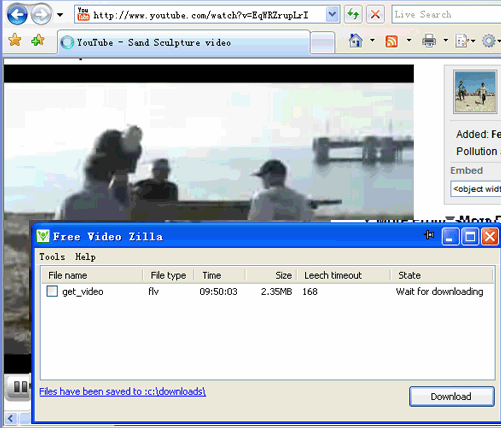Viewport: 501px width, 428px height.
Task: Open the Tools menu in Video Zilla
Action: tap(52, 257)
